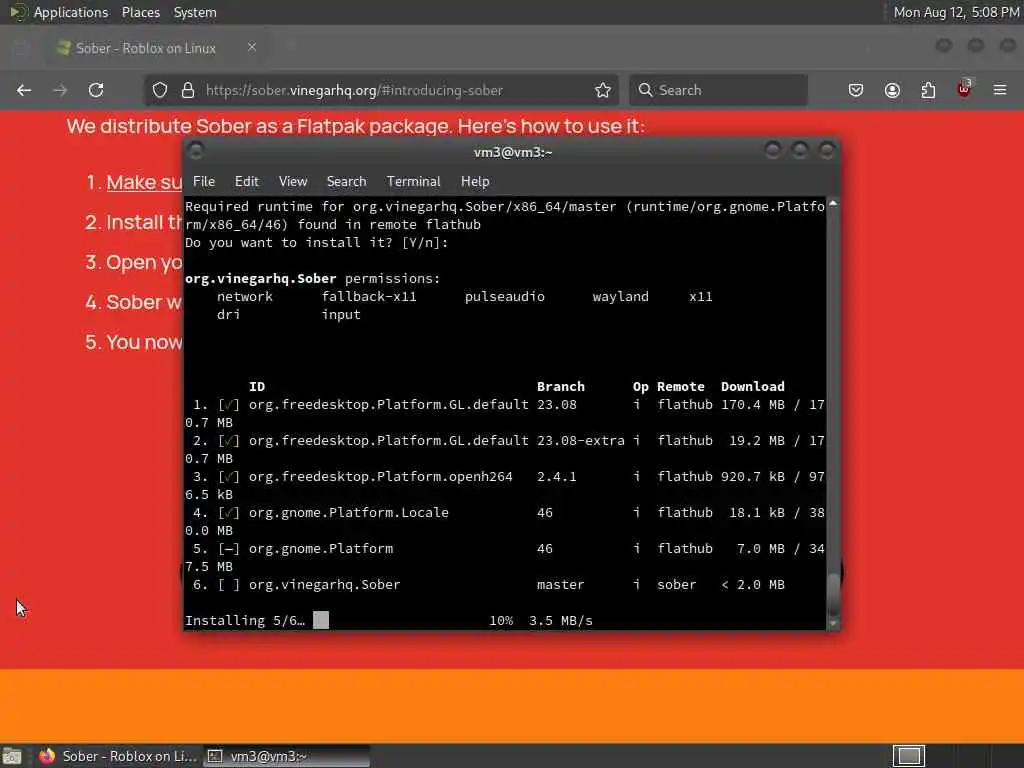
Task: Click the Firefox forward arrow
Action: pyautogui.click(x=60, y=90)
